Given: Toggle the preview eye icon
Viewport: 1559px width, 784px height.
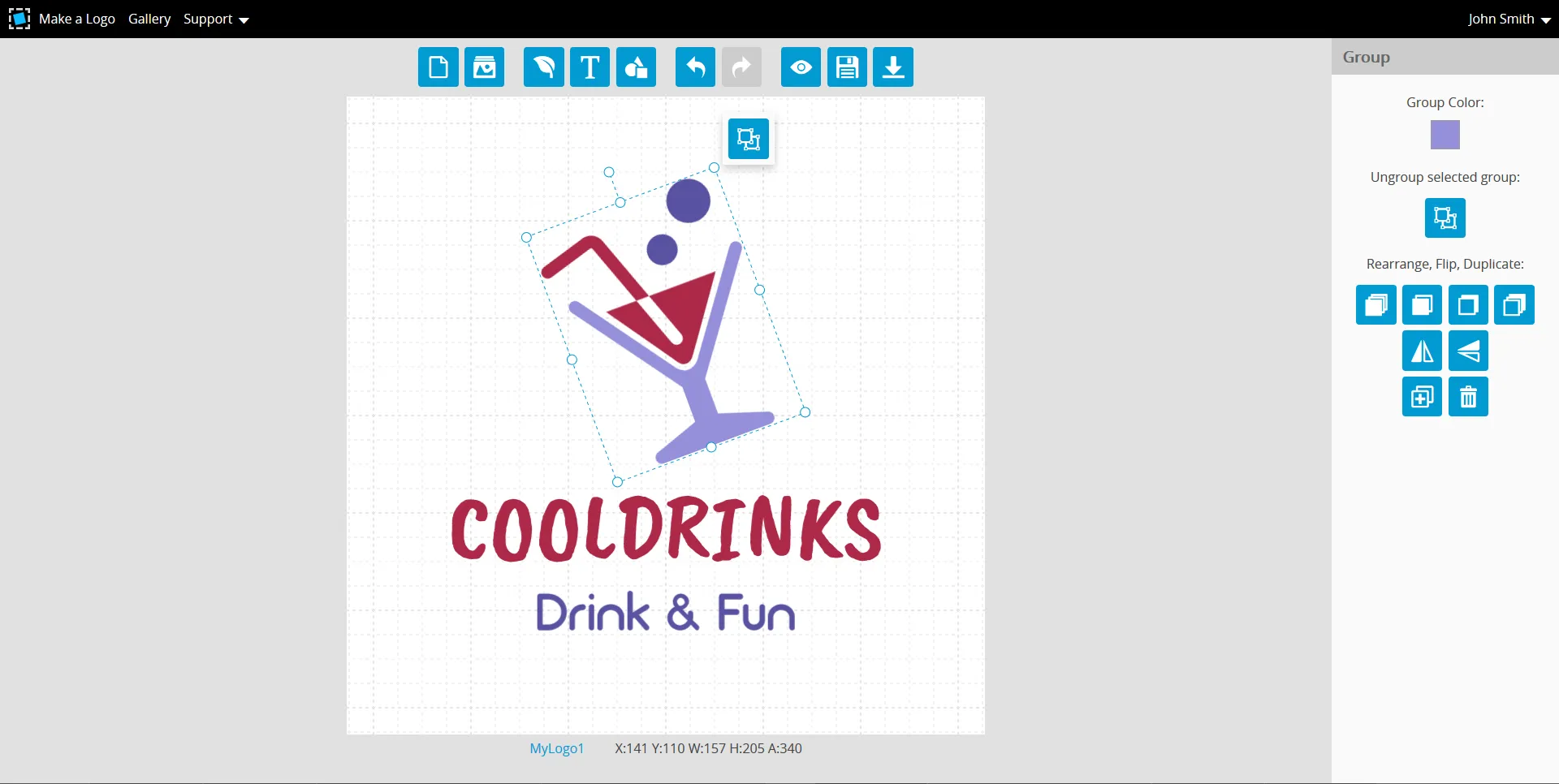Looking at the screenshot, I should pos(801,67).
